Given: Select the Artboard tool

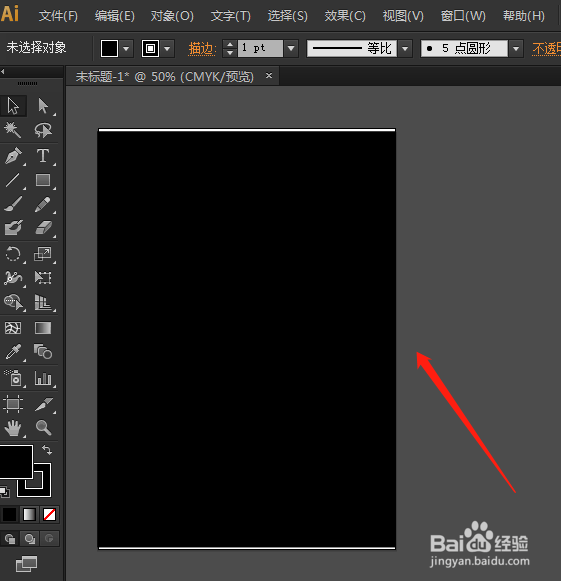Looking at the screenshot, I should tap(13, 404).
